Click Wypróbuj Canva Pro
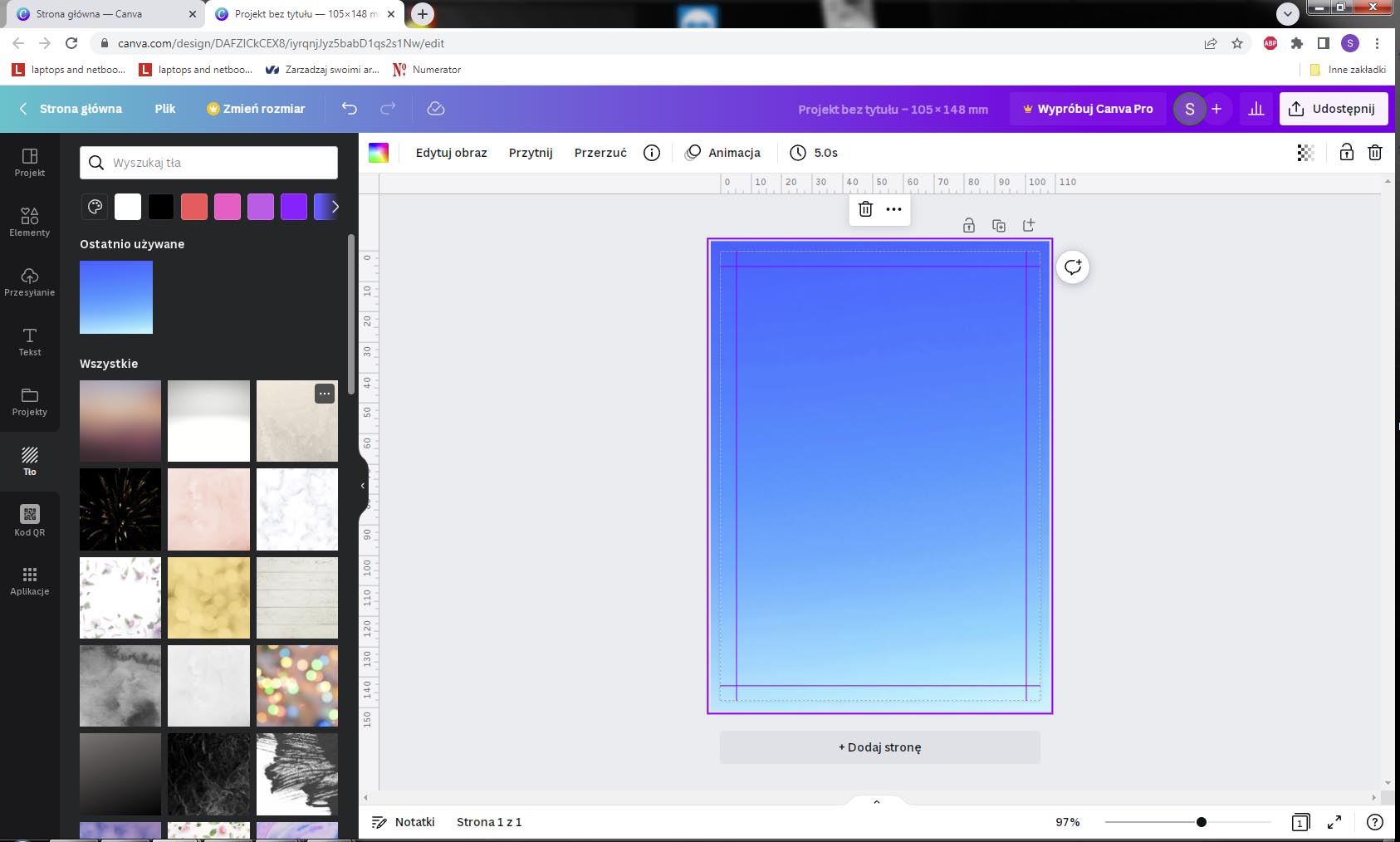The width and height of the screenshot is (1400, 842). pos(1088,109)
